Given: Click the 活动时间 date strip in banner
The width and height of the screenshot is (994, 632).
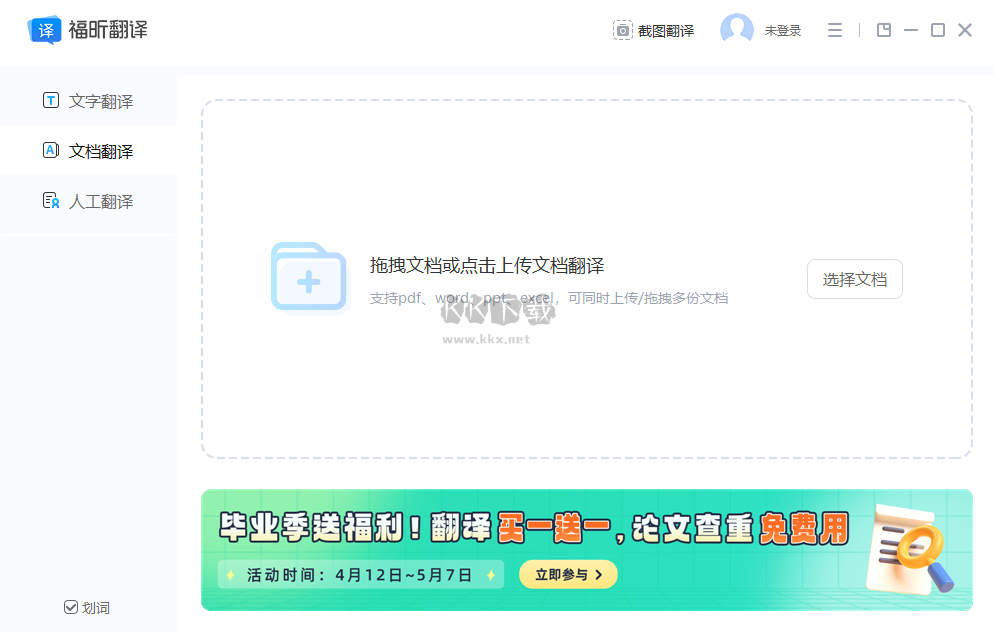Looking at the screenshot, I should [x=360, y=574].
